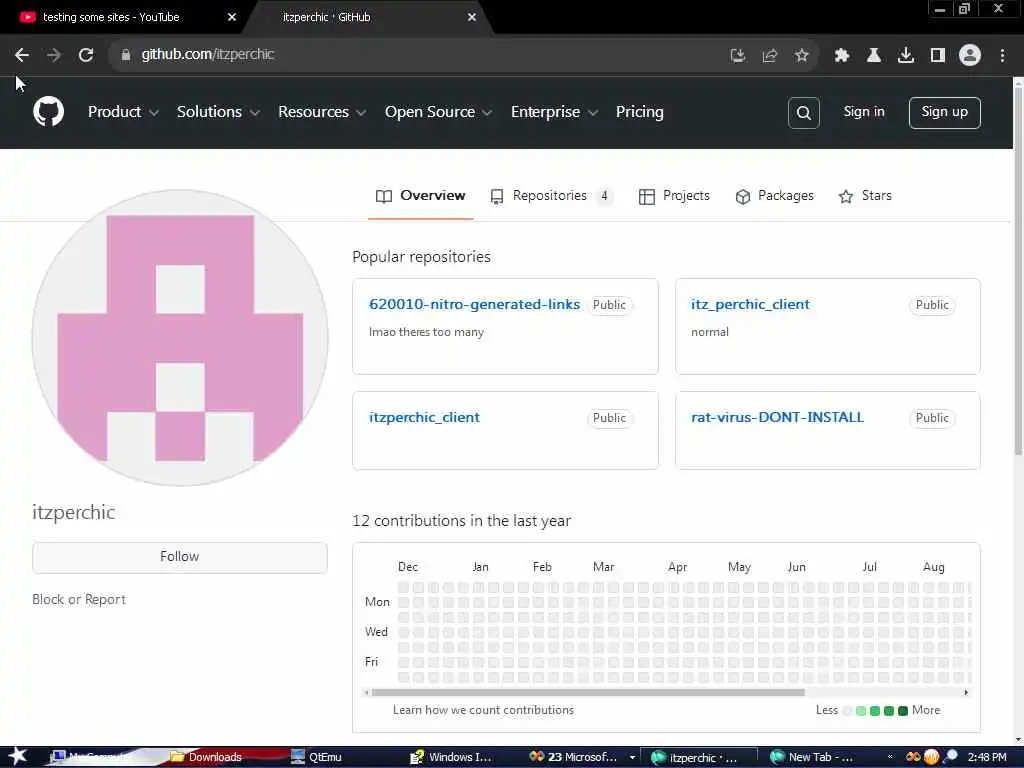Toggle the browser side panel icon

pyautogui.click(x=937, y=56)
